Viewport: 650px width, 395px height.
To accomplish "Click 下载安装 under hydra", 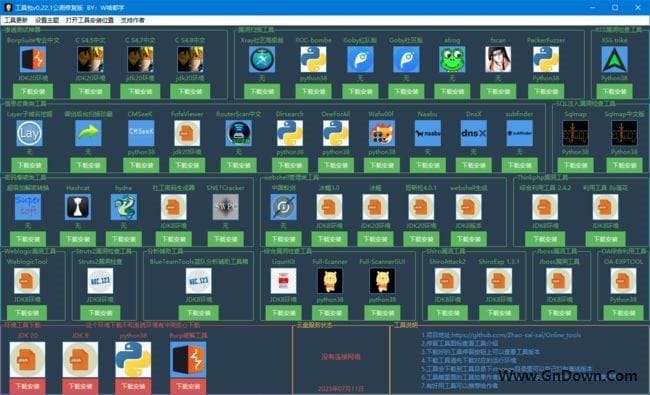I will tap(124, 239).
